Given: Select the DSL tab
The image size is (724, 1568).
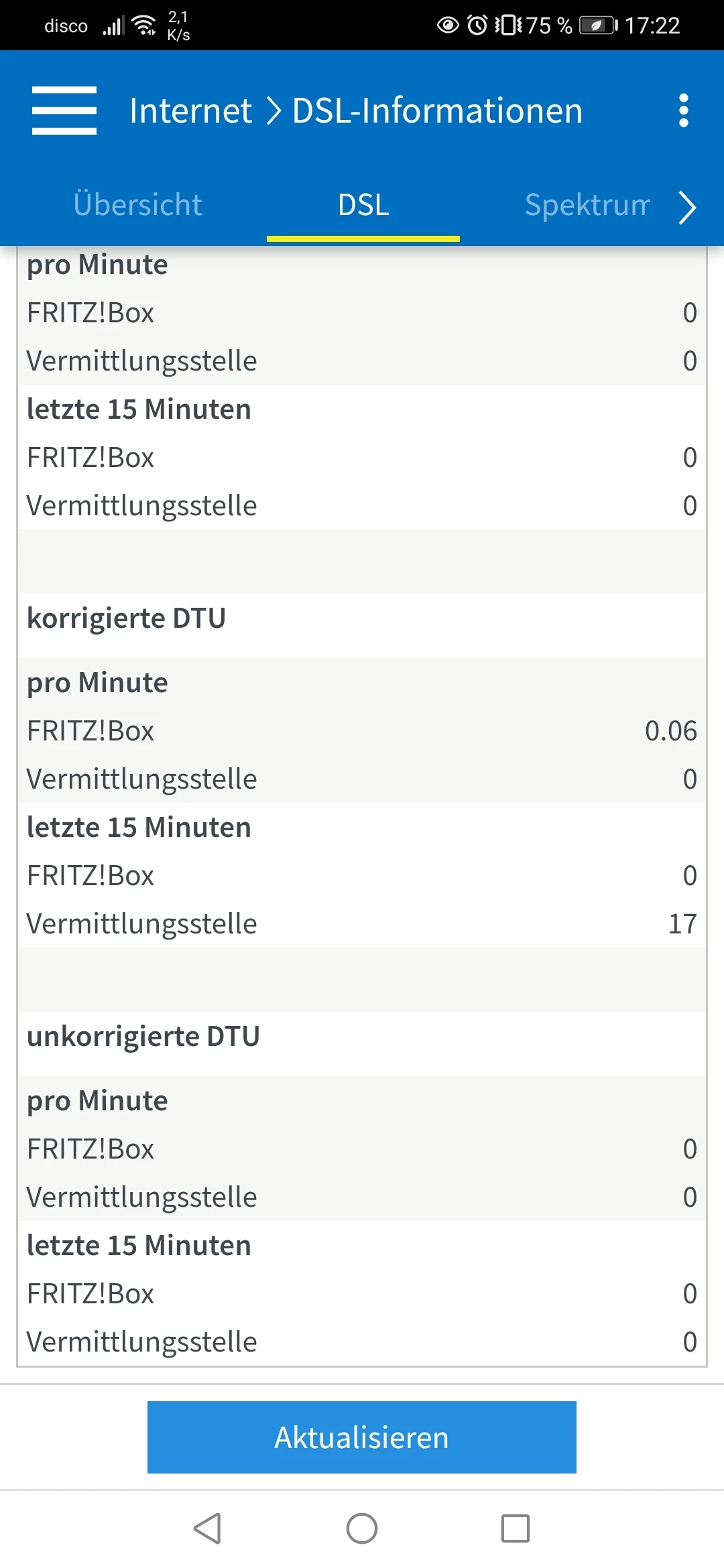Looking at the screenshot, I should pos(363,204).
